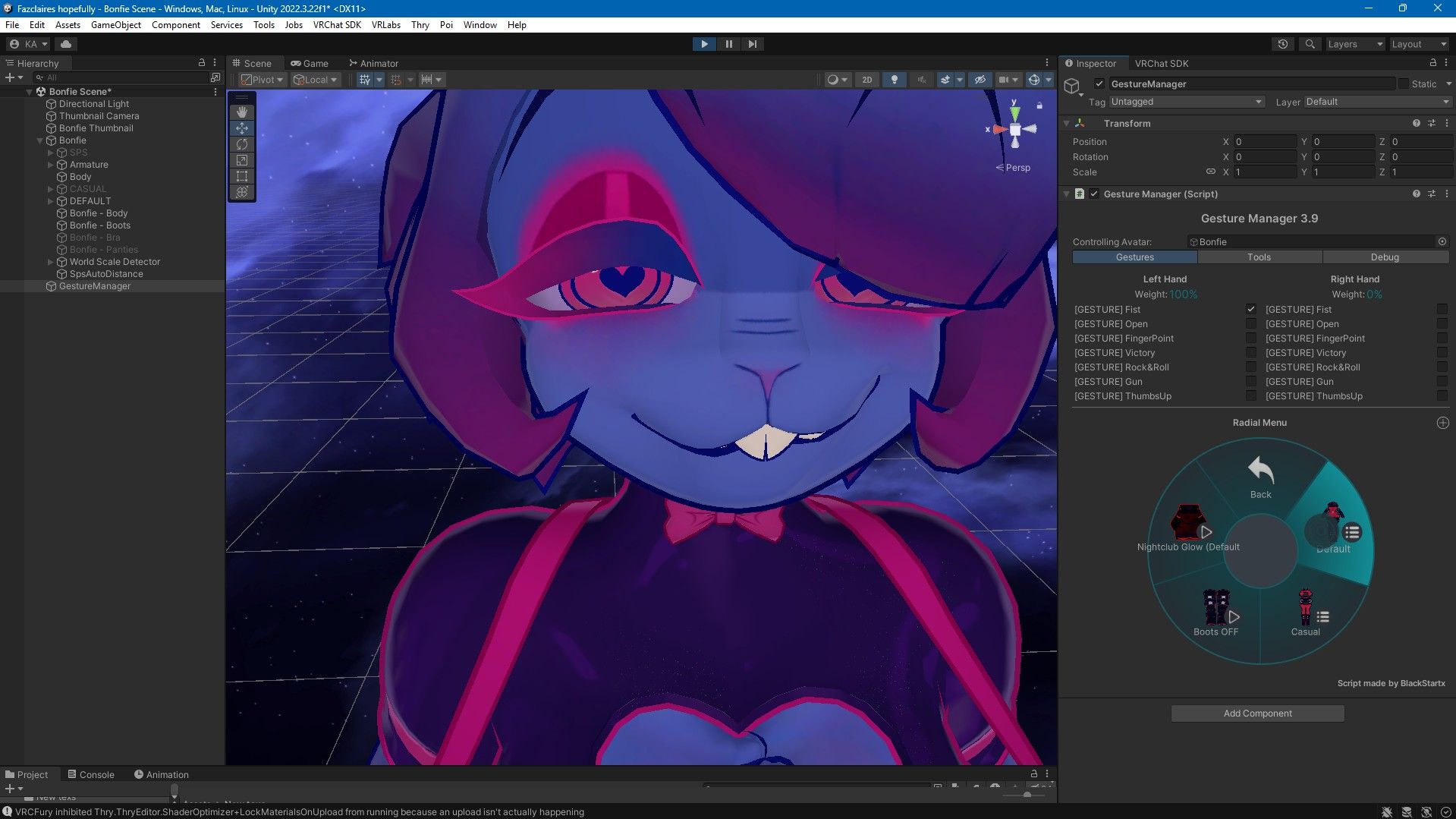Select Boots OFF in radial menu
This screenshot has height=819, width=1456.
pyautogui.click(x=1215, y=613)
